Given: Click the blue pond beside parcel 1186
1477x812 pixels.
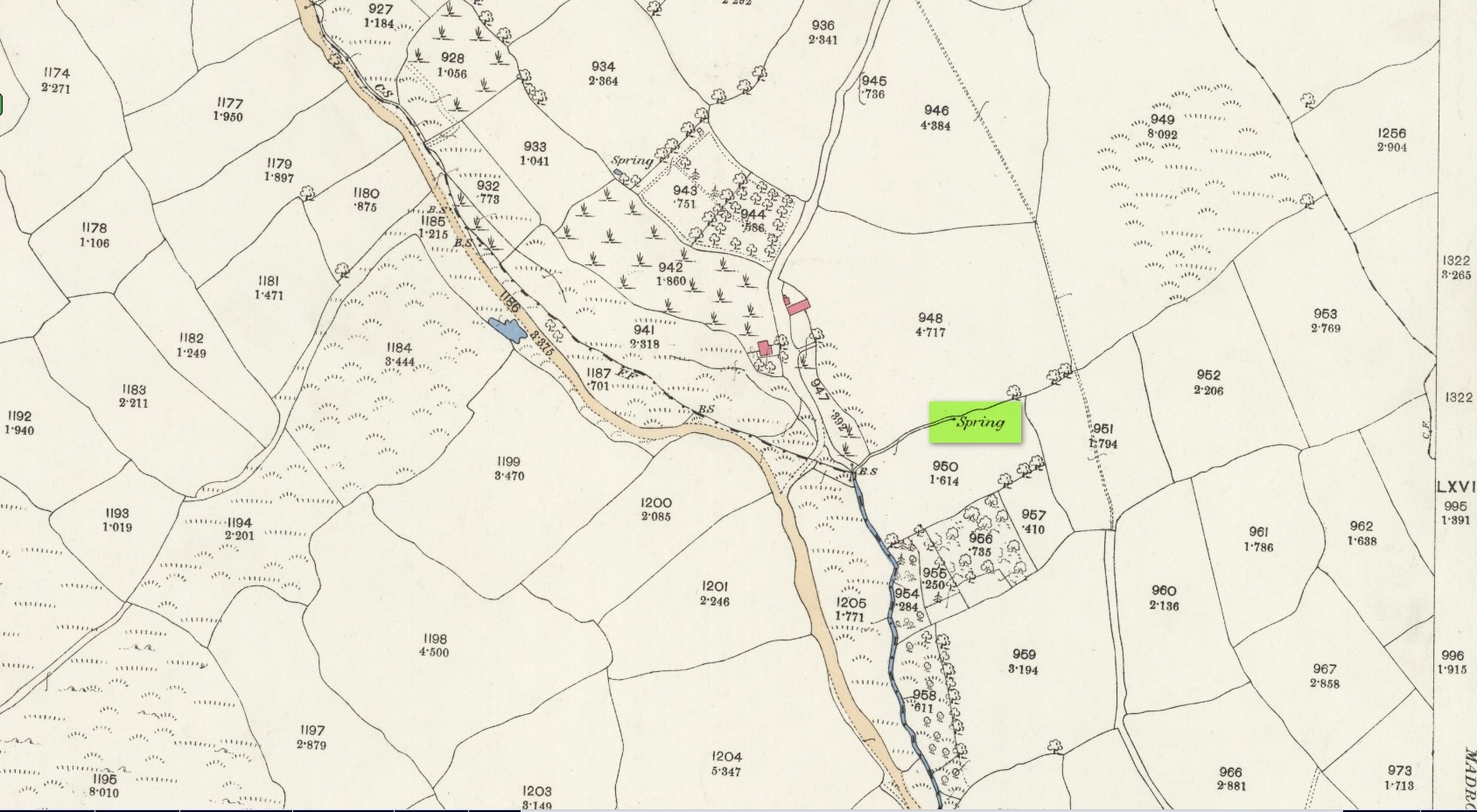Looking at the screenshot, I should [507, 330].
